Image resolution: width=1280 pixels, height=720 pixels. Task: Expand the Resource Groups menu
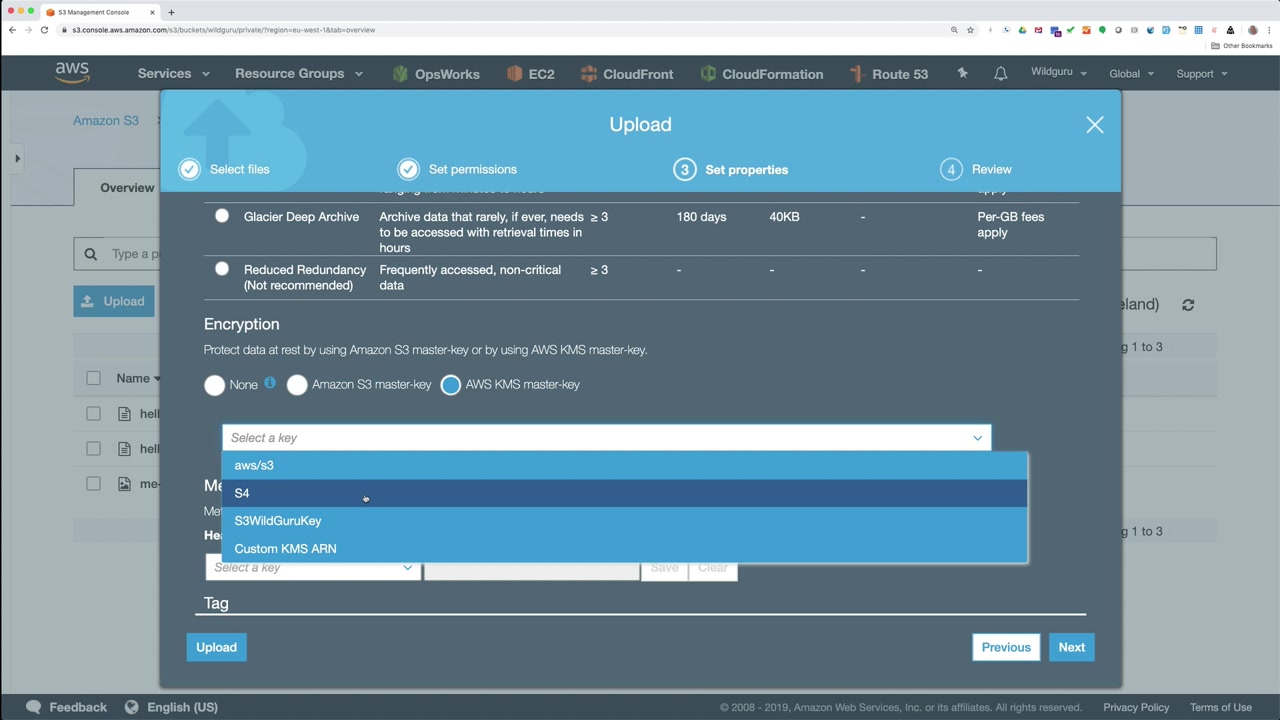point(299,73)
